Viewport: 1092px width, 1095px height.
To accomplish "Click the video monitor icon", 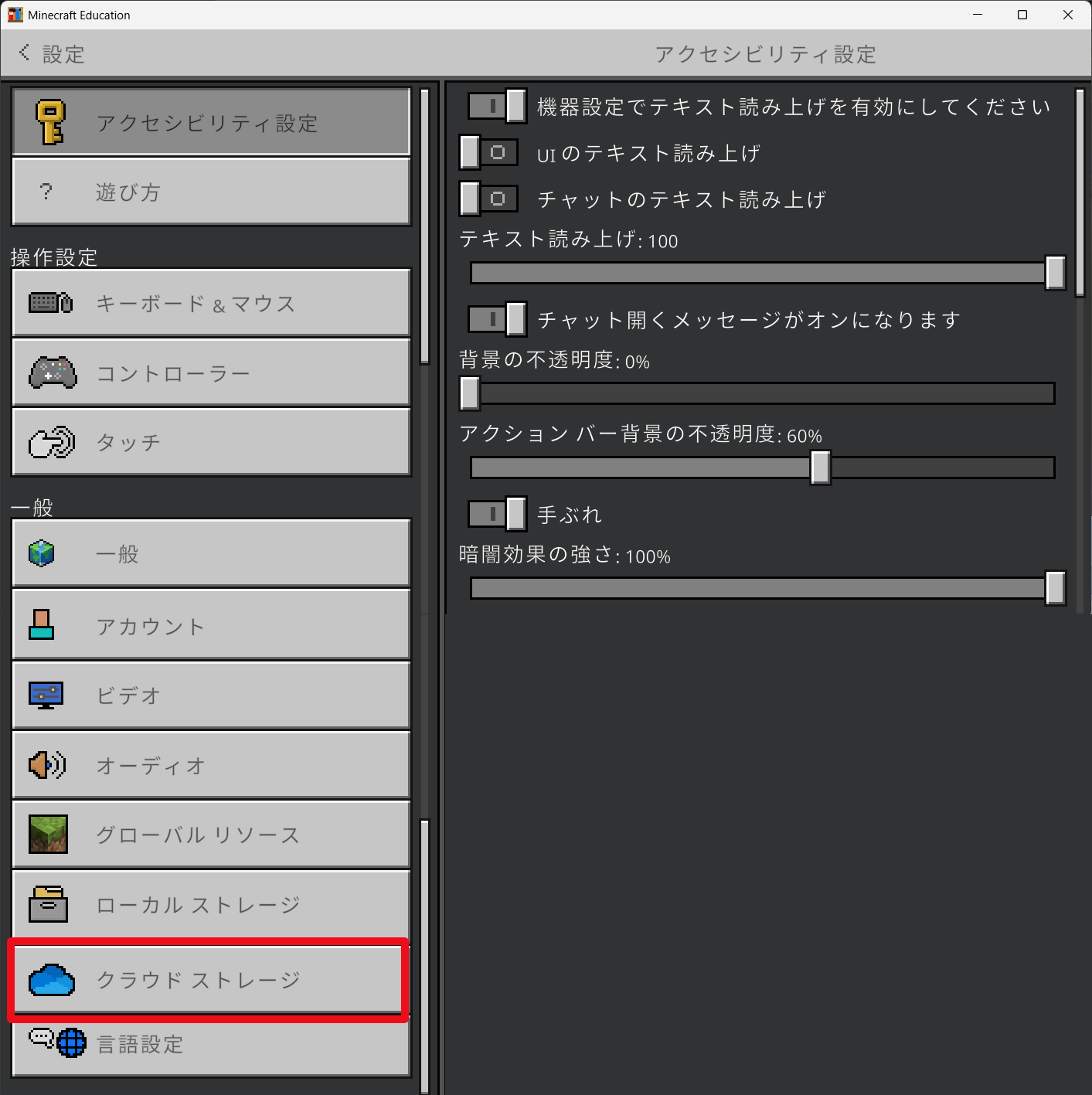I will [46, 695].
